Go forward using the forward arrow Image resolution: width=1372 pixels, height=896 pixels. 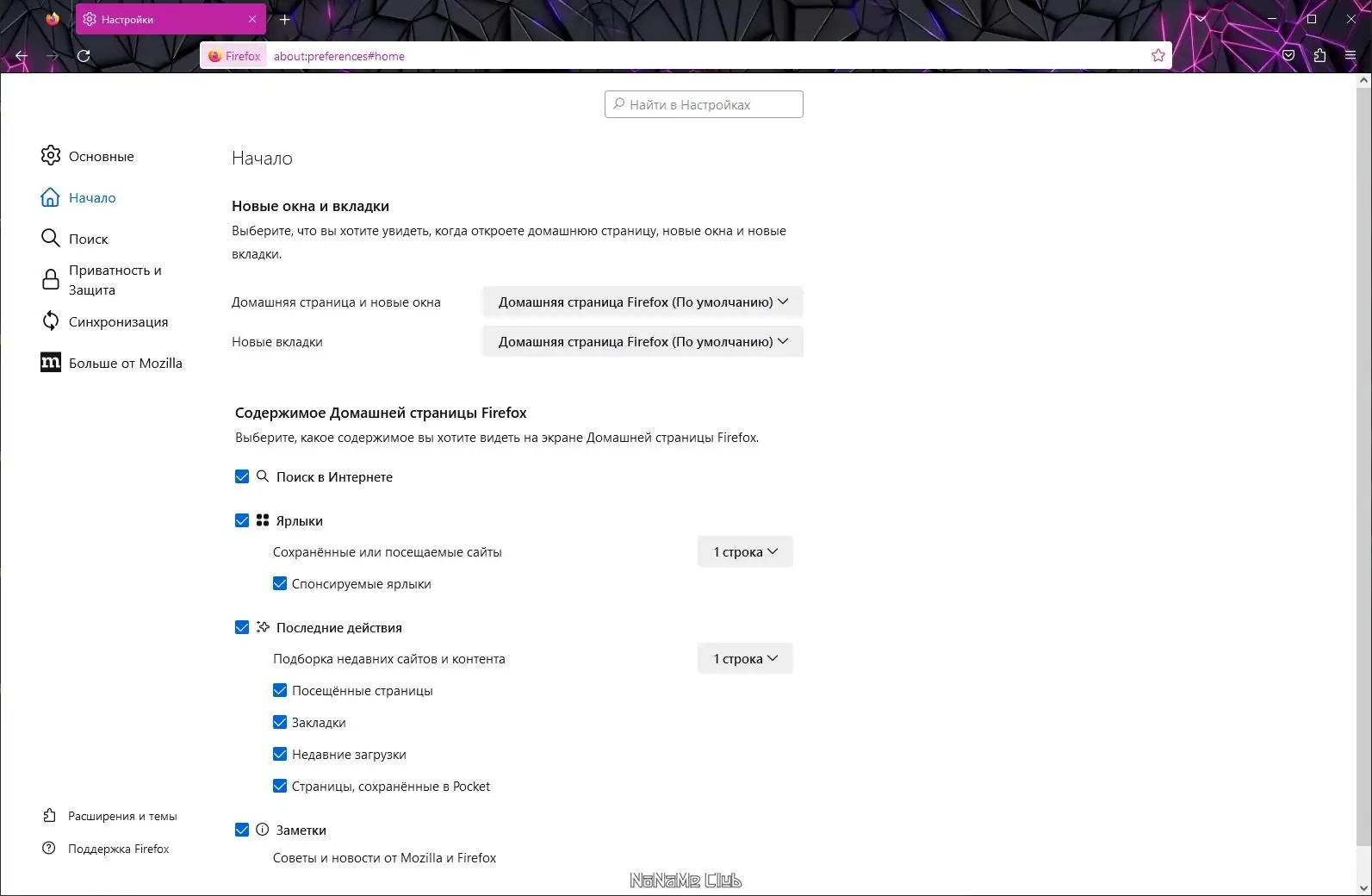pos(53,56)
